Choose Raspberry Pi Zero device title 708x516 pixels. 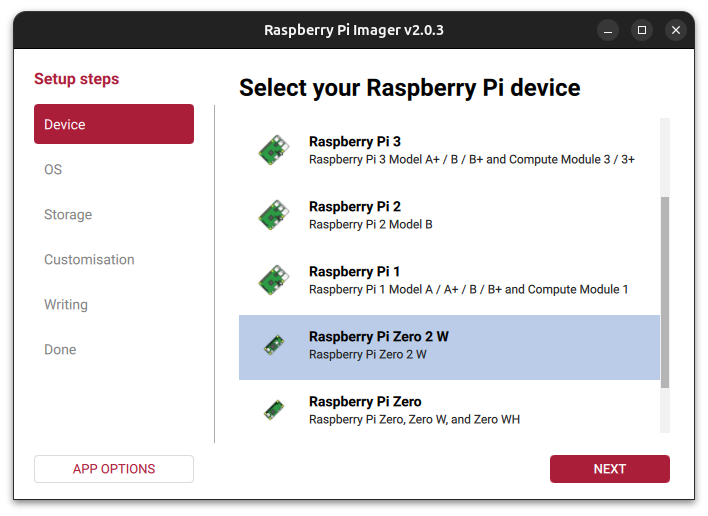pyautogui.click(x=365, y=402)
